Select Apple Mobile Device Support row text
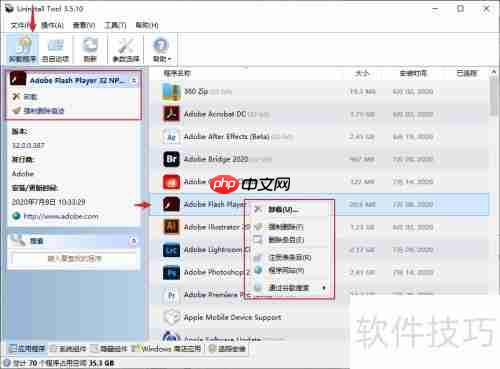 pyautogui.click(x=233, y=317)
